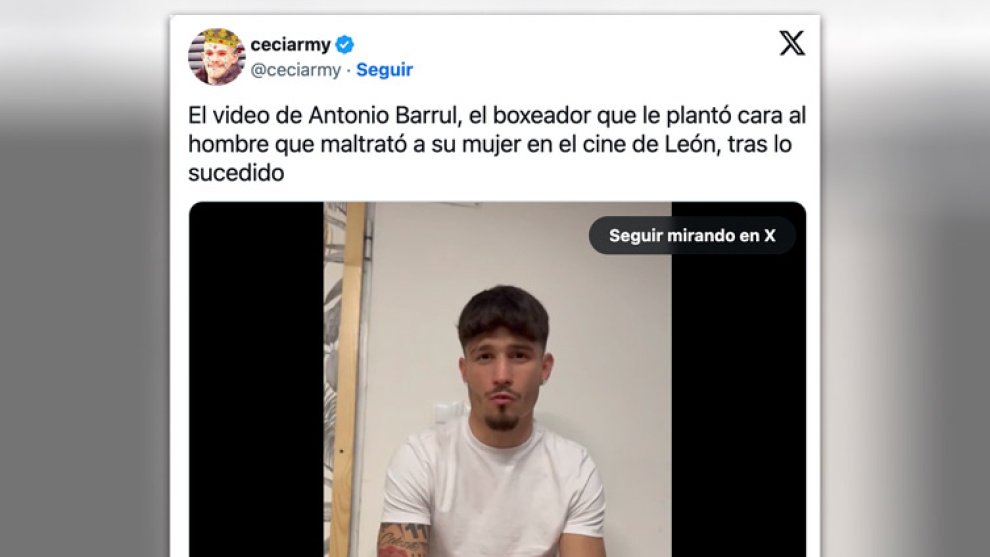990x557 pixels.
Task: Click the dot separator before Seguir
Action: pos(349,70)
